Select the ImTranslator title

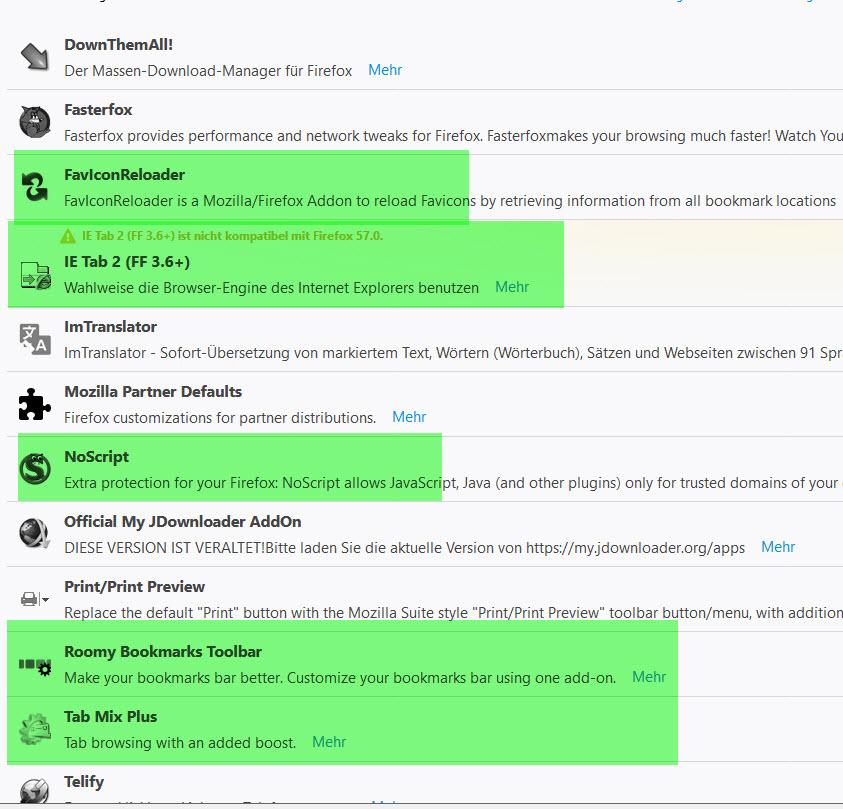(x=111, y=327)
